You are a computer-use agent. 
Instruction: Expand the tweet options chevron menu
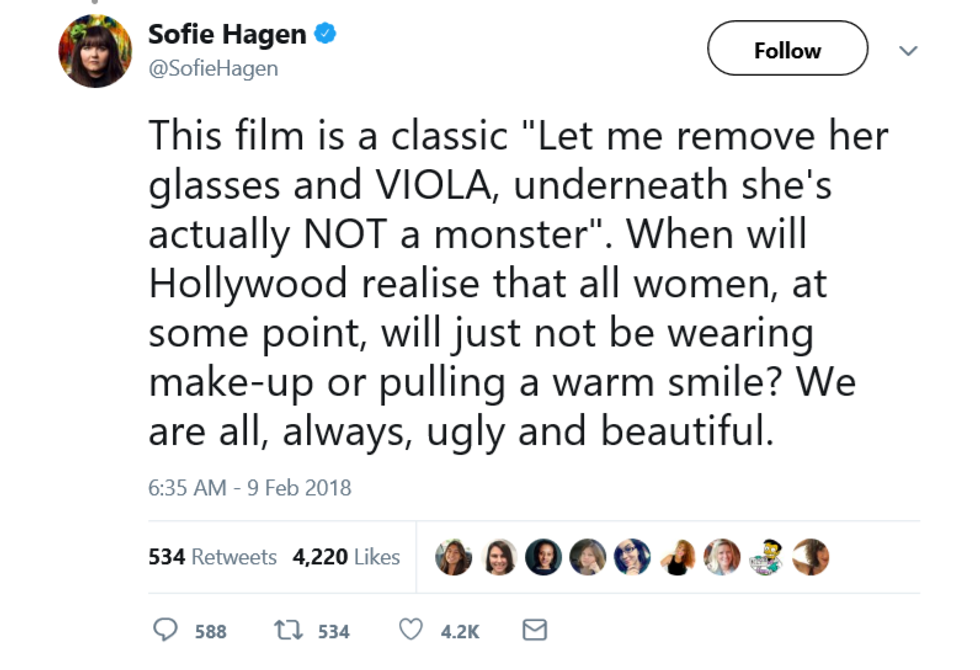coord(908,50)
